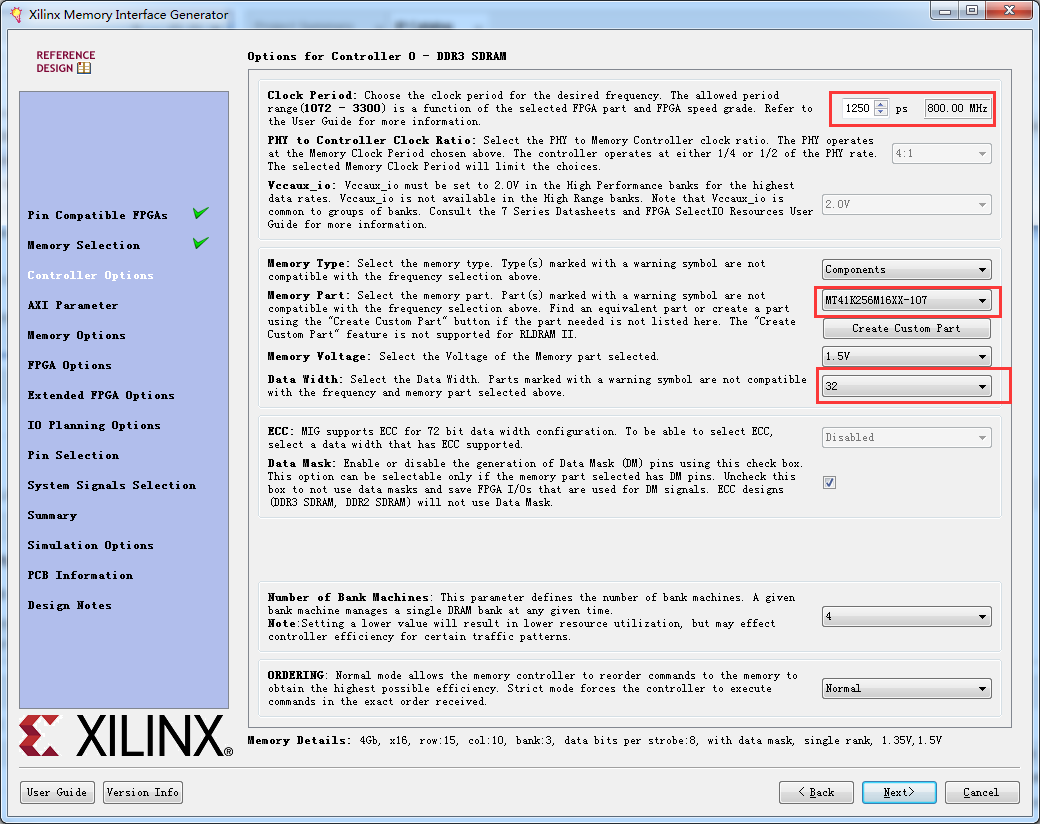Click the Xilinx logo
Screen dimensions: 1040x824
coord(126,736)
